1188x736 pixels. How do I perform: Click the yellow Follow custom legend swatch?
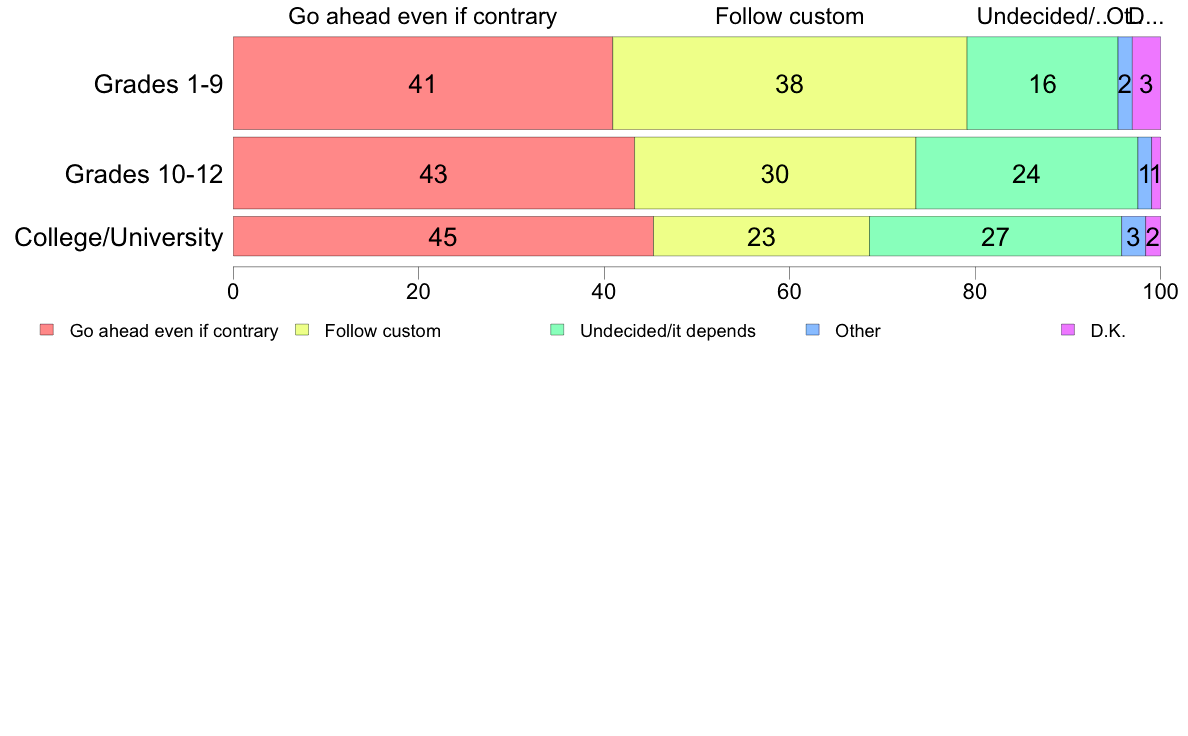click(x=302, y=330)
